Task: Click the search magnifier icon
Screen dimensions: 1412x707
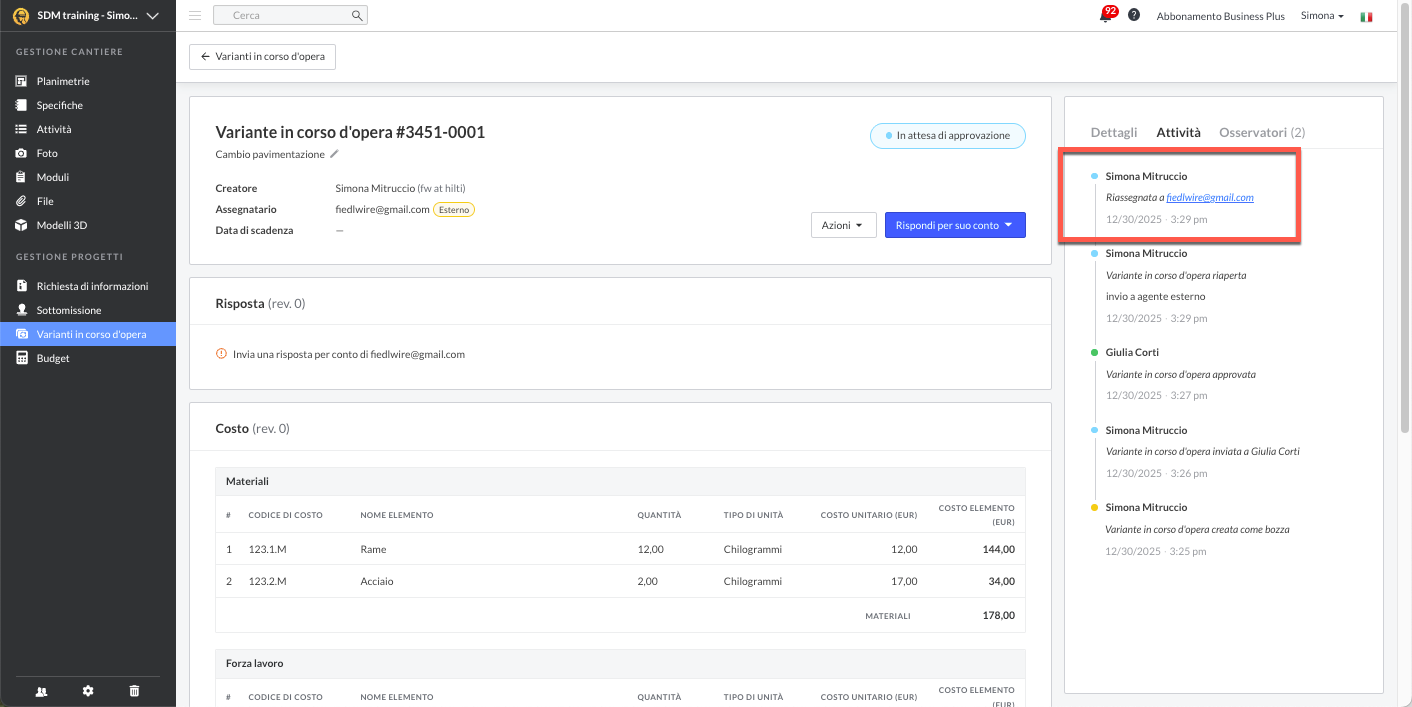Action: pos(357,16)
